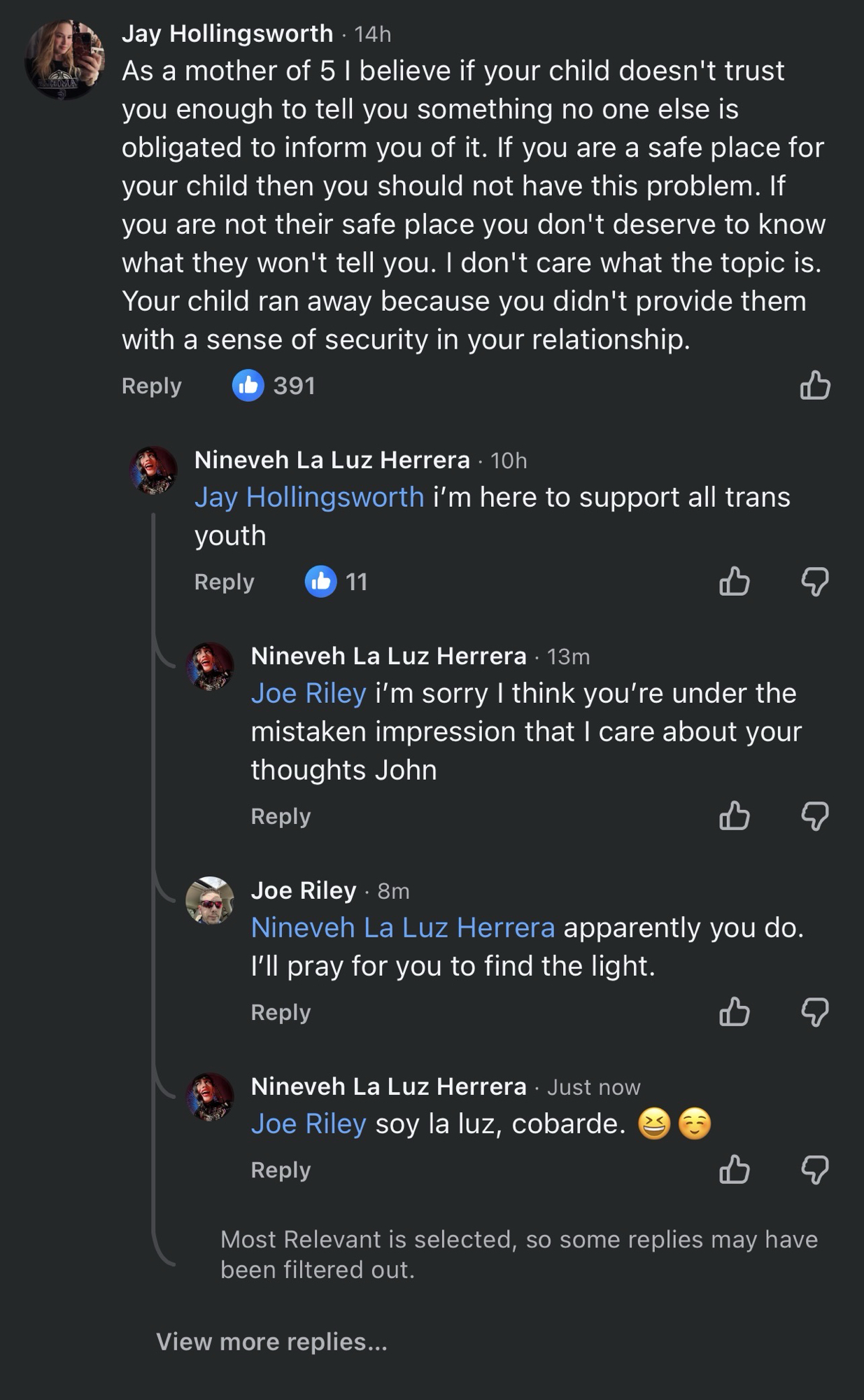
Task: Open Jay Hollingsworth's profile picture
Action: pos(64,59)
